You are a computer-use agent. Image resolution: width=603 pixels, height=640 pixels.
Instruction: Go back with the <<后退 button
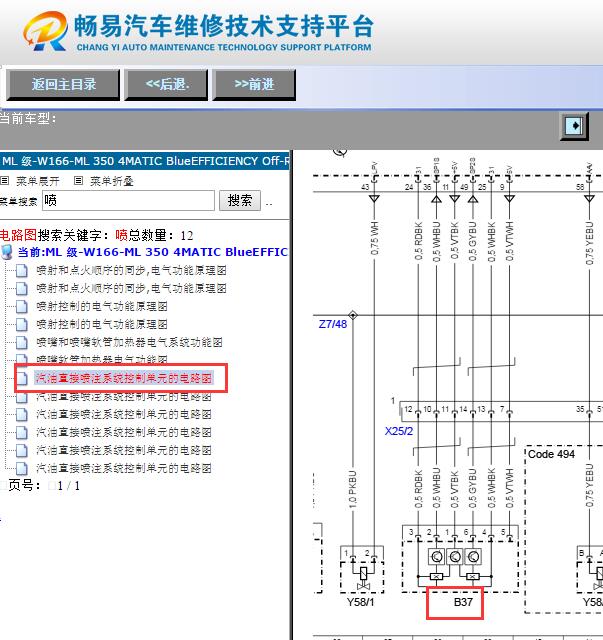167,84
